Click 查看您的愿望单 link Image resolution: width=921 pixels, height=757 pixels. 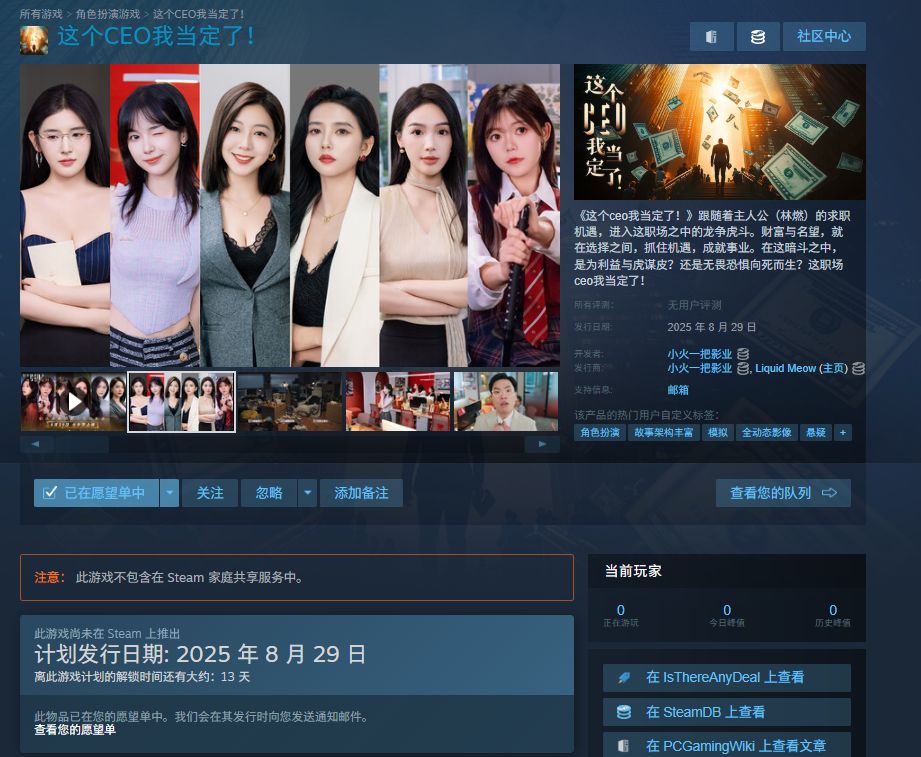75,730
